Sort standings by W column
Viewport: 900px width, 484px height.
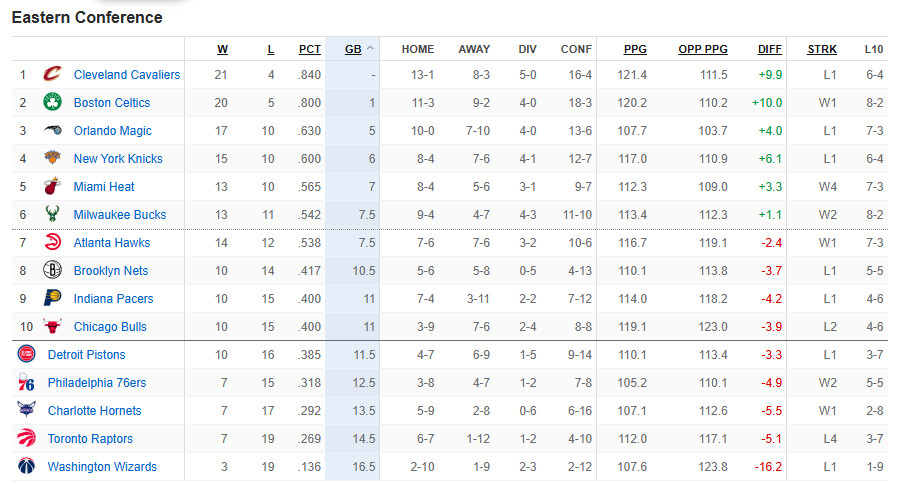click(222, 49)
